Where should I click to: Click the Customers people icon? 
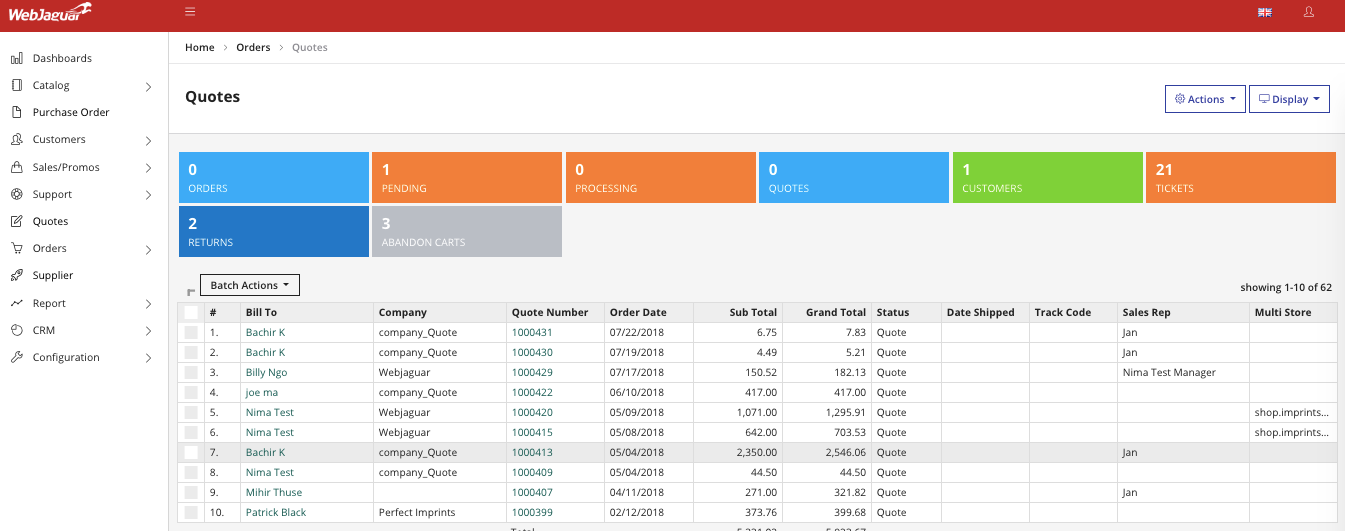16,139
